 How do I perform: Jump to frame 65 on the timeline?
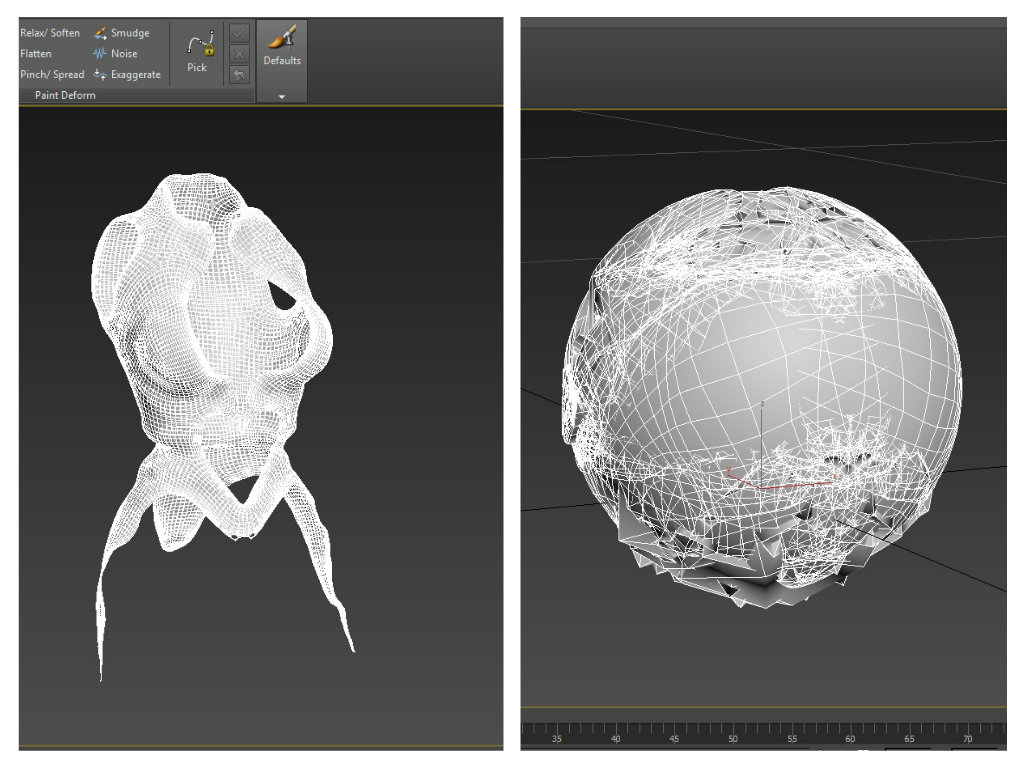[x=909, y=739]
